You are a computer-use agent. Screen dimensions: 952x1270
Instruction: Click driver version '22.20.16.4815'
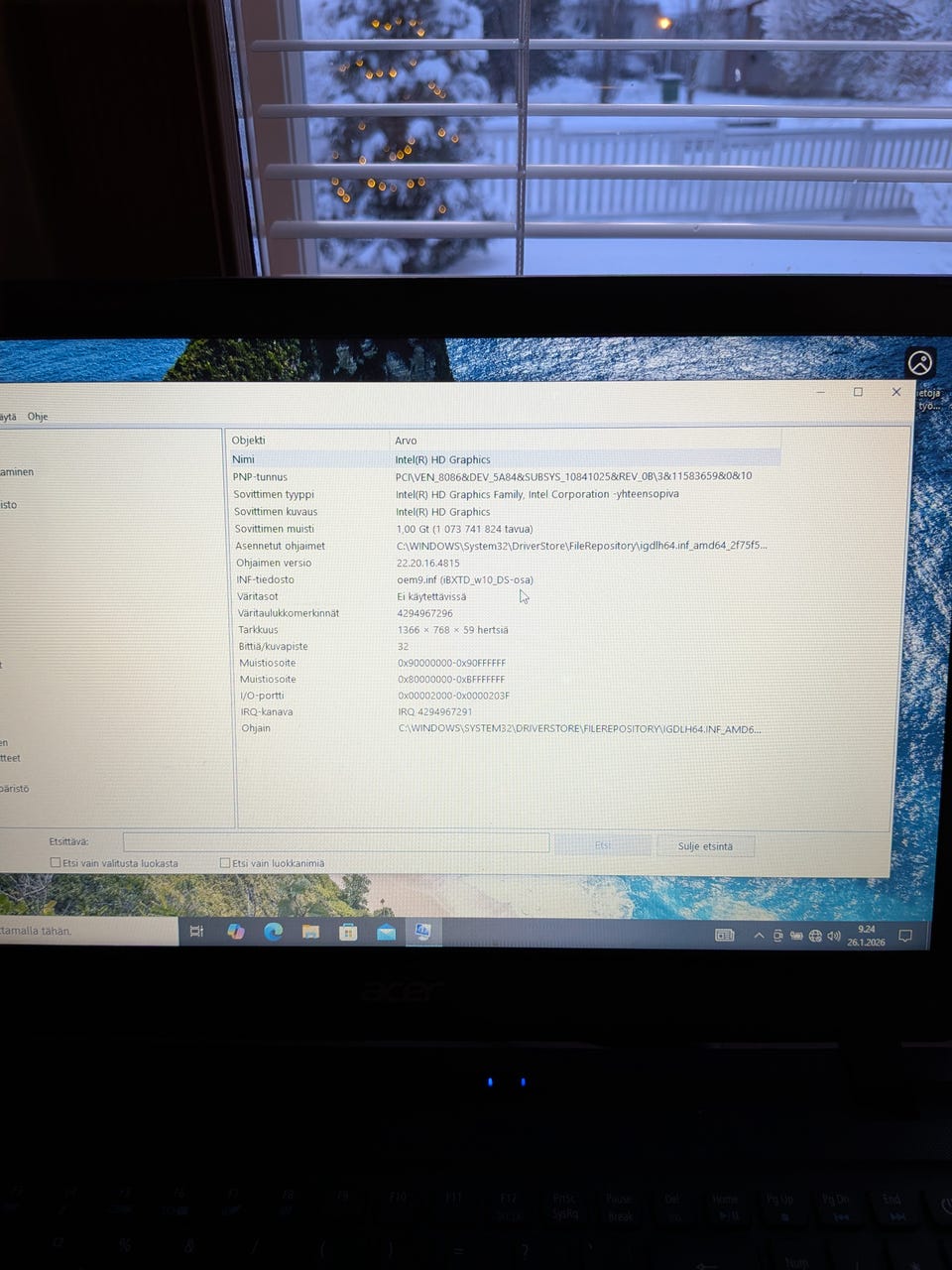tap(428, 563)
